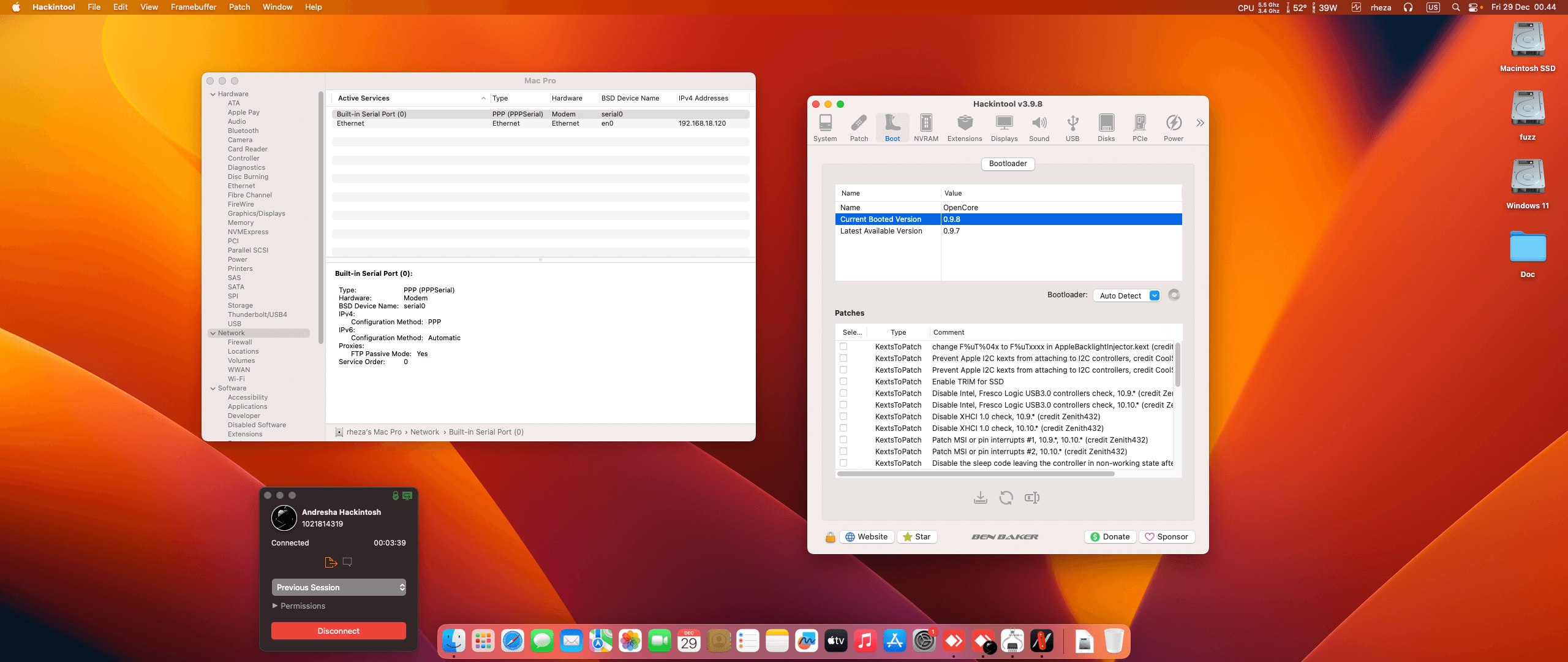Screen dimensions: 1568x662
Task: Tick the Disable XHCI 10.9 check patch
Action: 843,416
